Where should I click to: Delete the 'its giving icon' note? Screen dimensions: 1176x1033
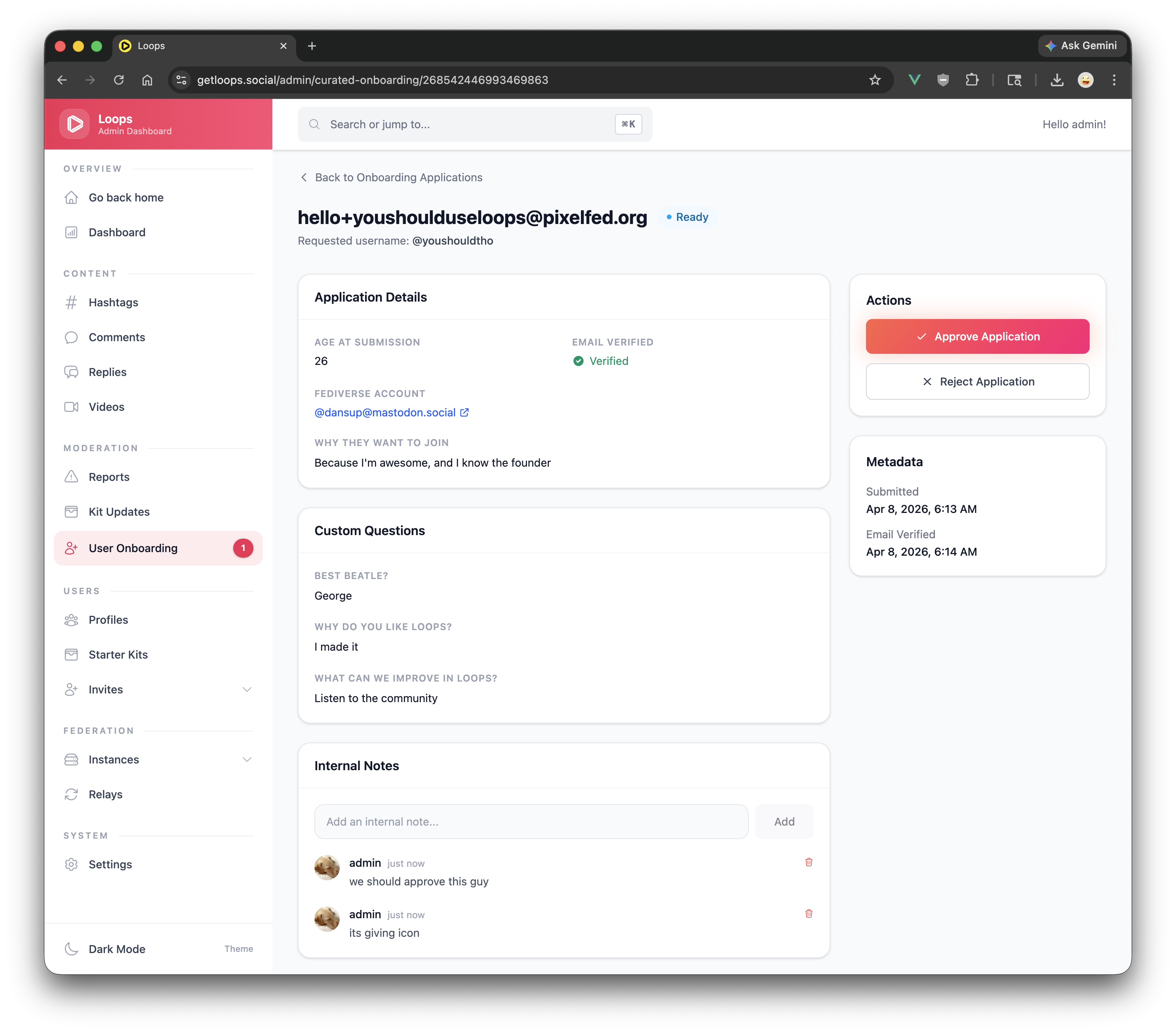(809, 914)
